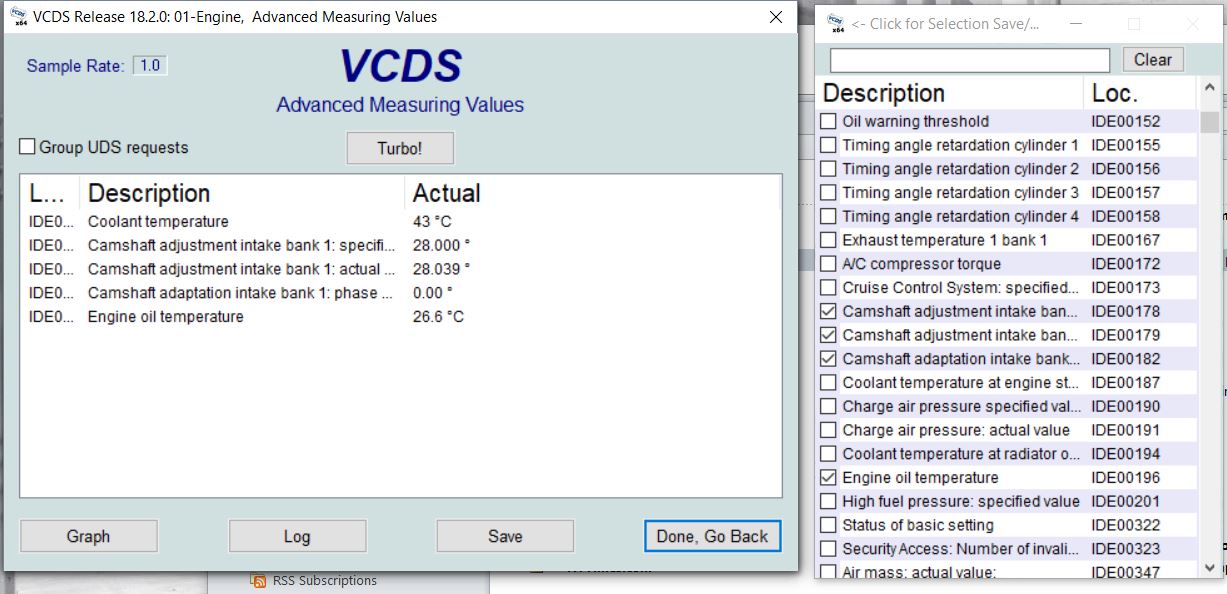
Task: Uncheck Camshaft adaptation IDE00182 checkbox
Action: point(828,359)
